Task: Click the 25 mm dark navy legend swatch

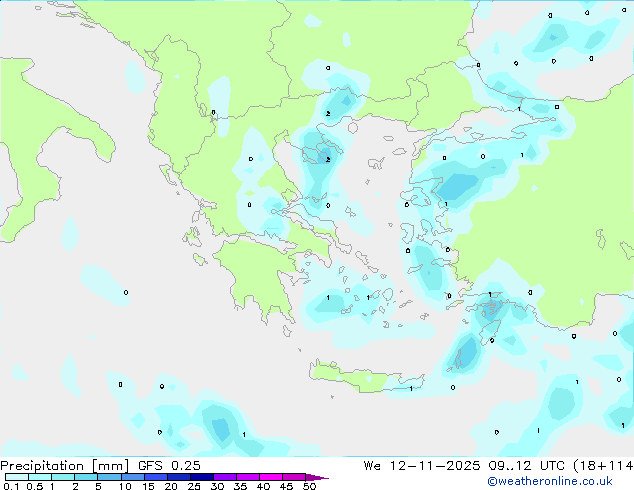Action: pyautogui.click(x=202, y=477)
